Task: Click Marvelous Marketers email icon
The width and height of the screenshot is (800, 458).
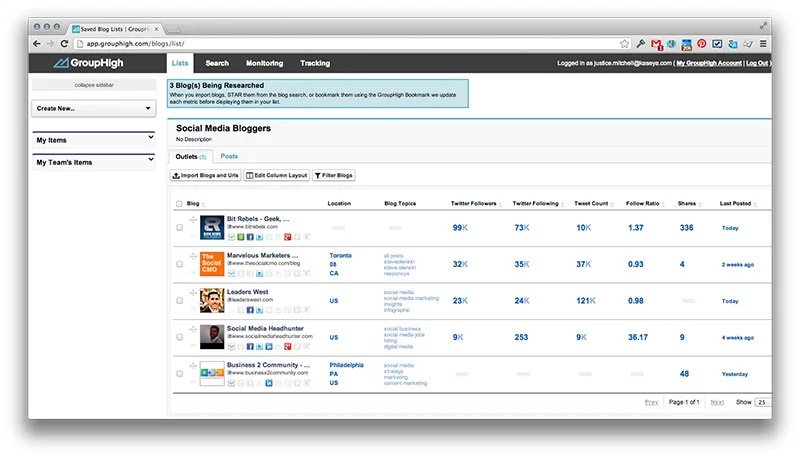Action: (231, 273)
